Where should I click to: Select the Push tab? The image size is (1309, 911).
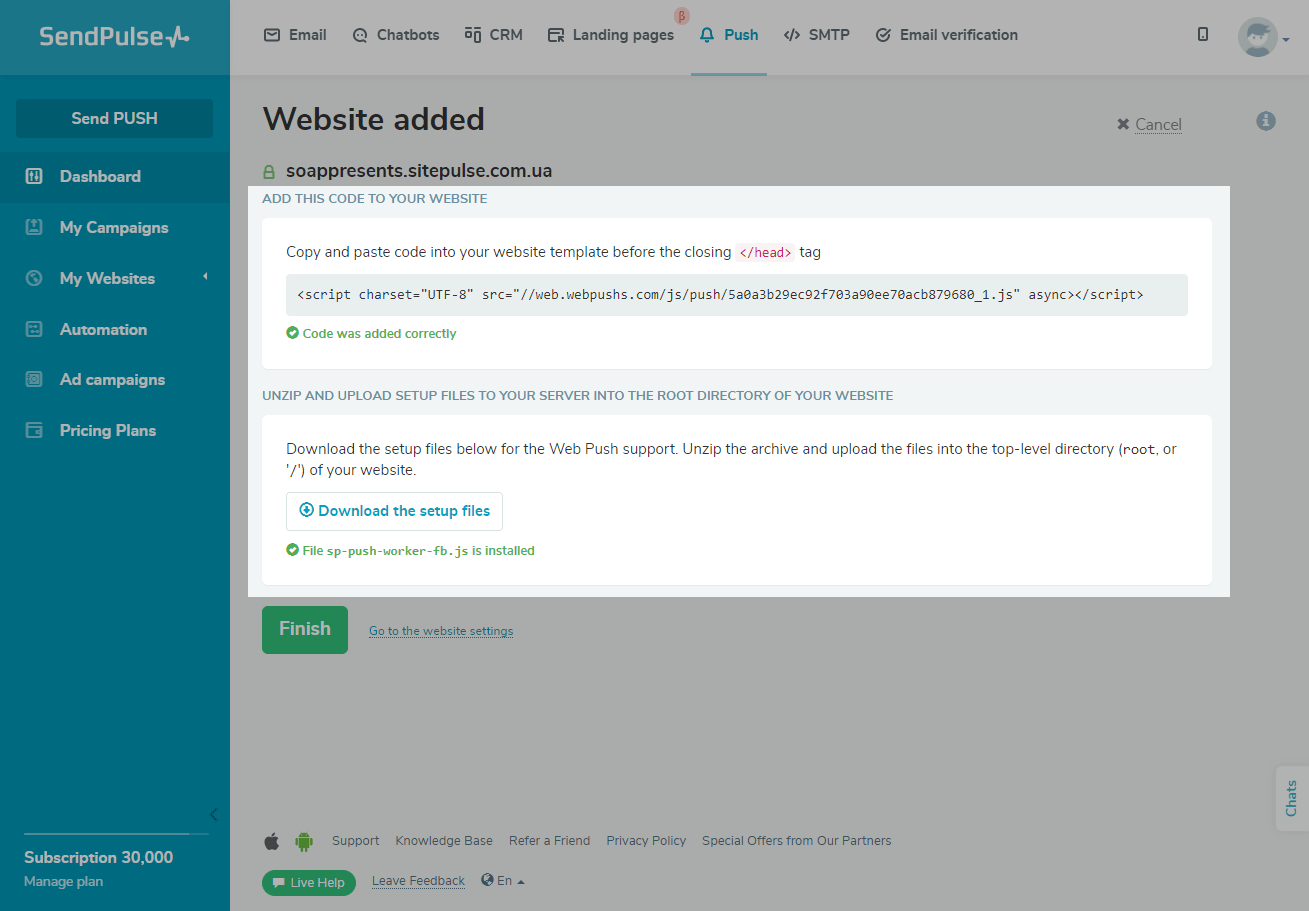click(x=729, y=35)
